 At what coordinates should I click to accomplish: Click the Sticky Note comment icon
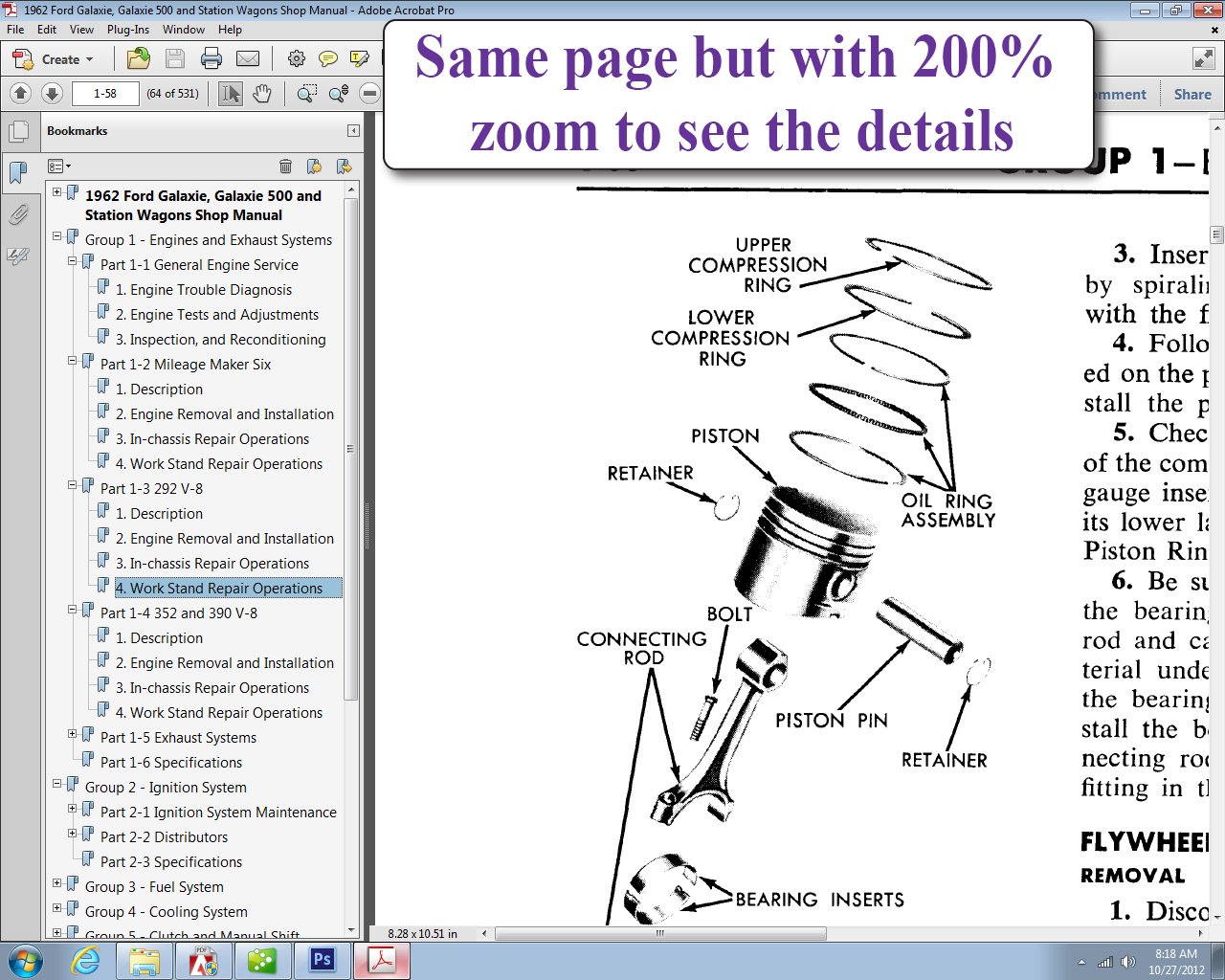click(327, 59)
